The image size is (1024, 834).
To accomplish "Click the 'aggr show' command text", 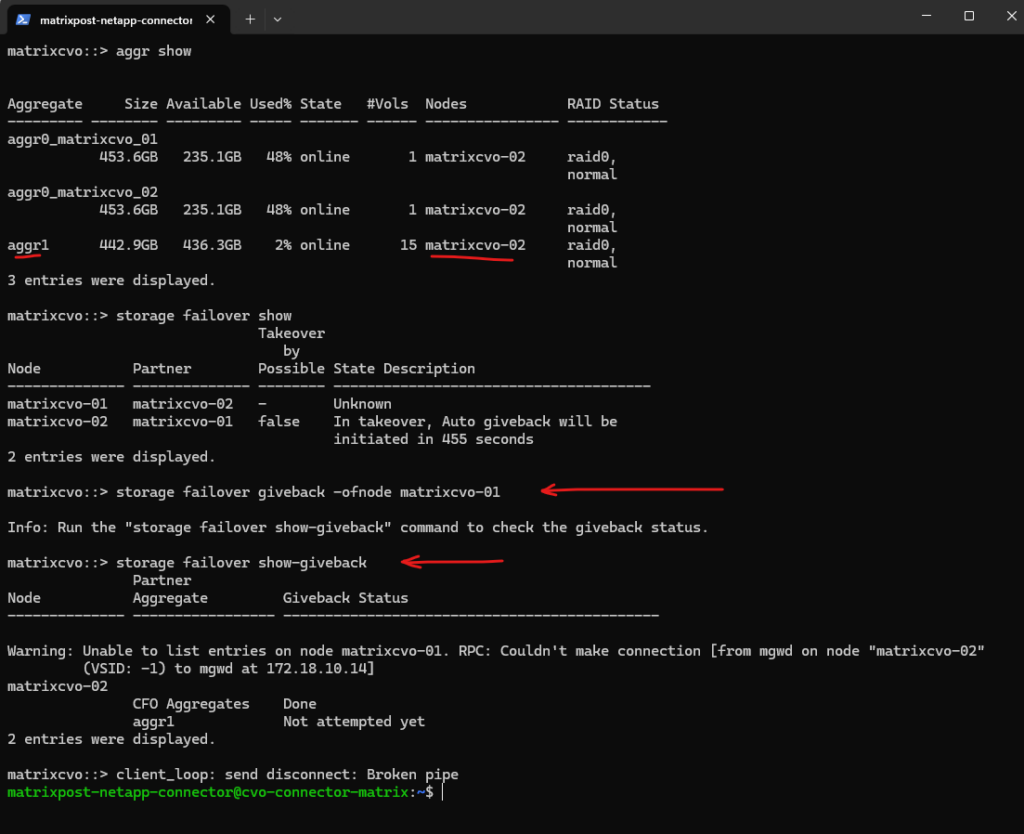I will 153,51.
